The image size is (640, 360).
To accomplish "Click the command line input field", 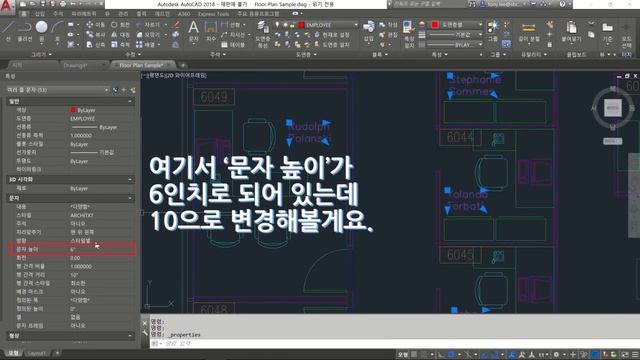I will 392,344.
